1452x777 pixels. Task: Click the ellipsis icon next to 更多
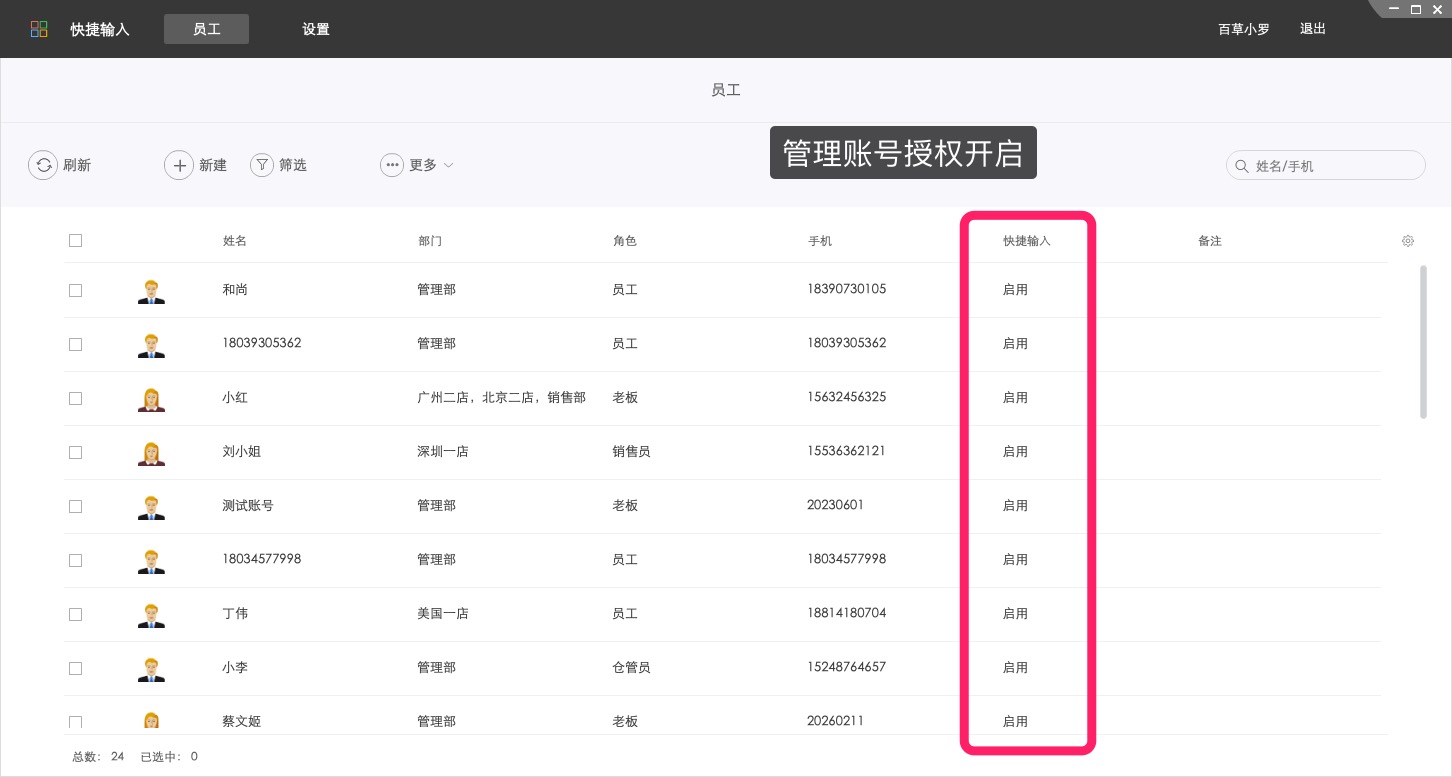point(392,165)
